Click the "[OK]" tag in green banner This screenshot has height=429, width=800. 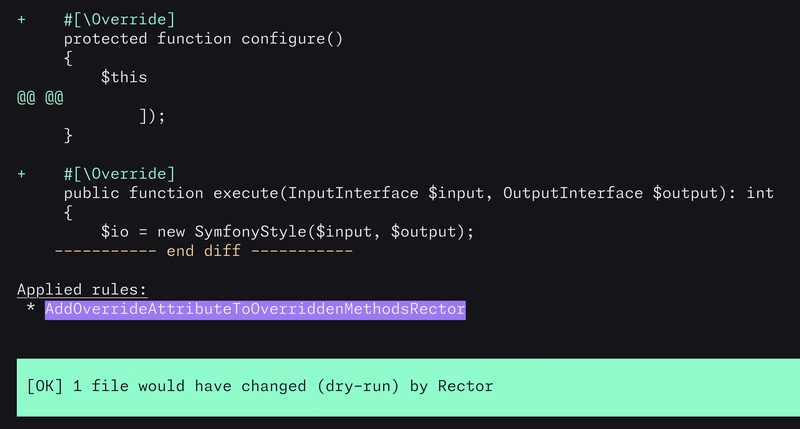point(45,385)
